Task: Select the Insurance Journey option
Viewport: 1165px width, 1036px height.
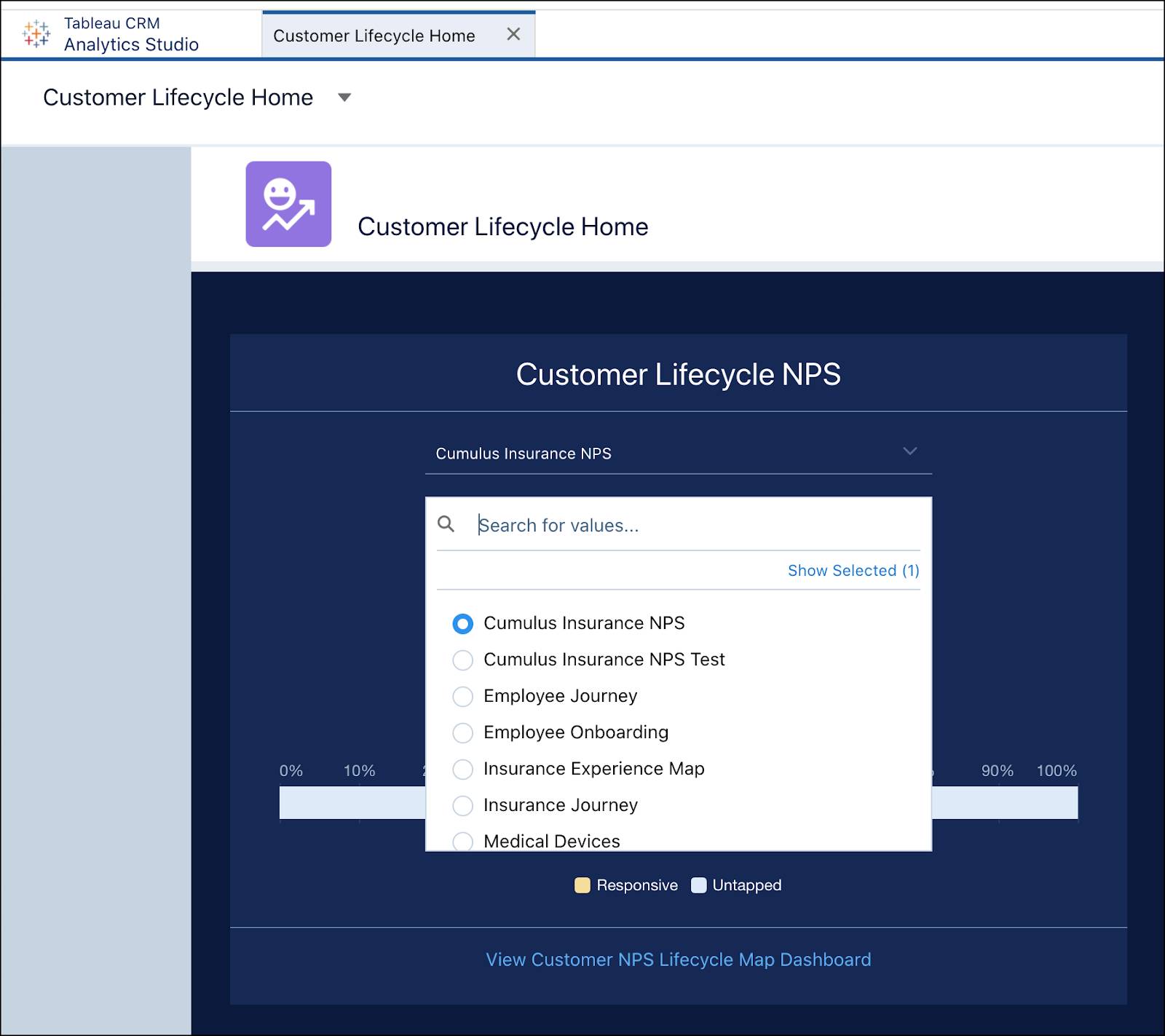Action: click(463, 806)
